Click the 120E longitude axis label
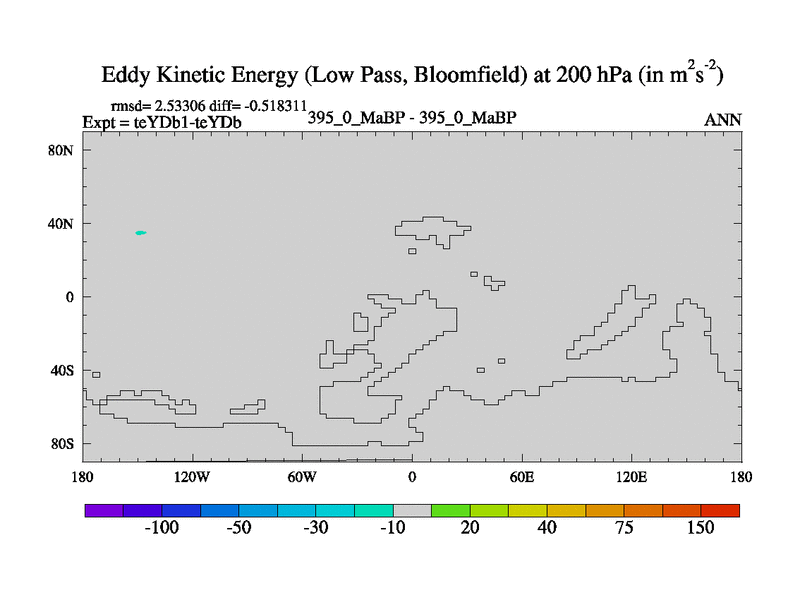 (x=631, y=476)
